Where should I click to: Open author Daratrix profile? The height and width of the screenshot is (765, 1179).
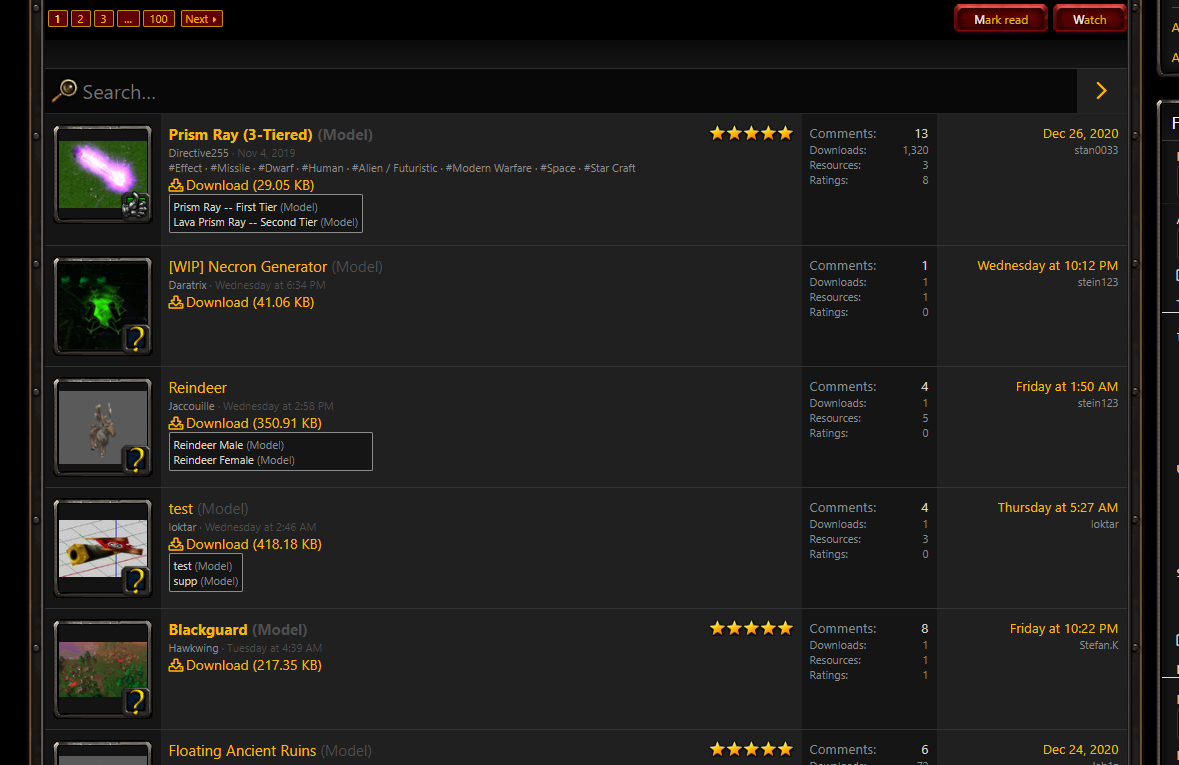187,286
